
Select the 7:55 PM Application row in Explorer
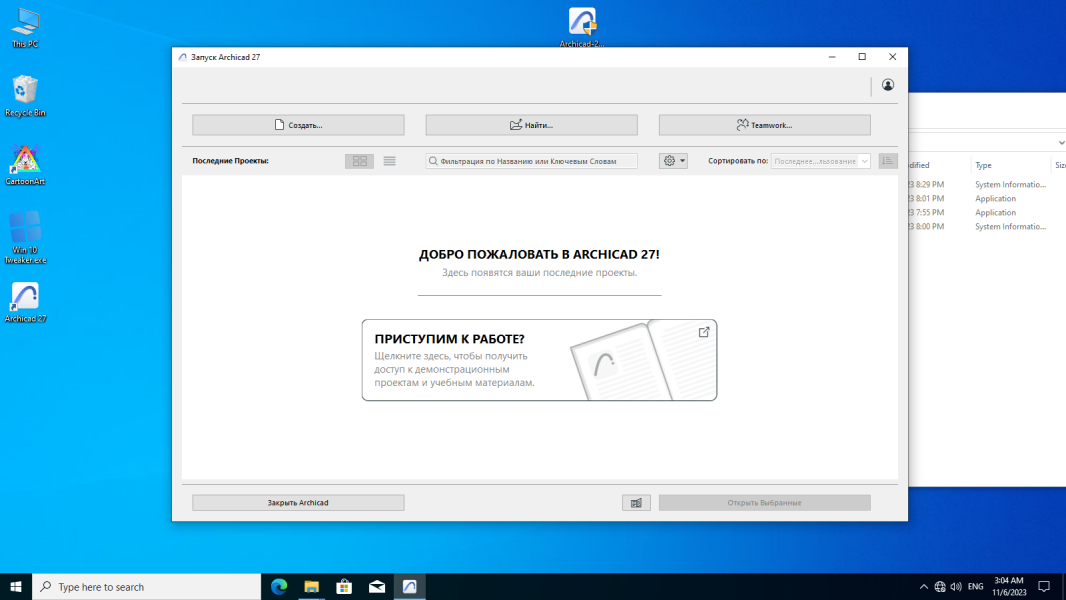(x=987, y=213)
